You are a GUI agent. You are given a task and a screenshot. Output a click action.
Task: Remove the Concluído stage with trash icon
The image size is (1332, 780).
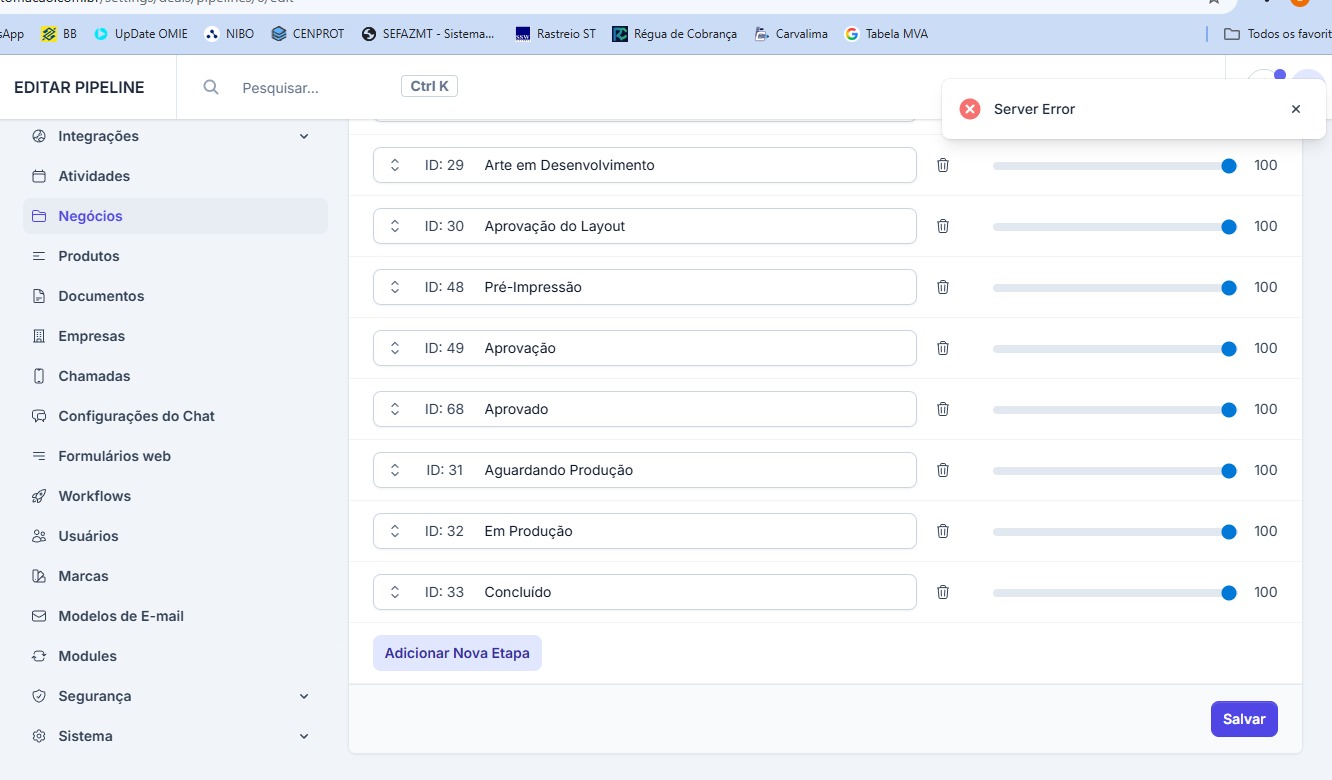point(942,592)
